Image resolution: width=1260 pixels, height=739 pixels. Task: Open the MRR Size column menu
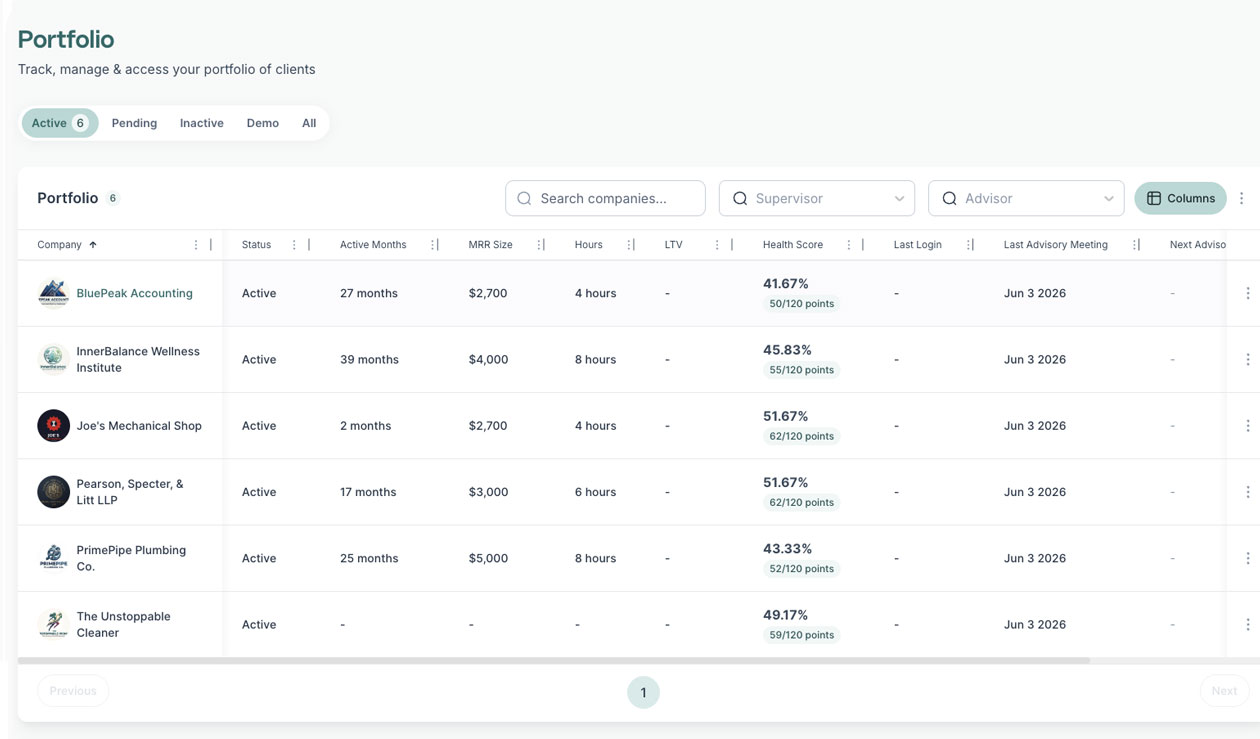(539, 245)
